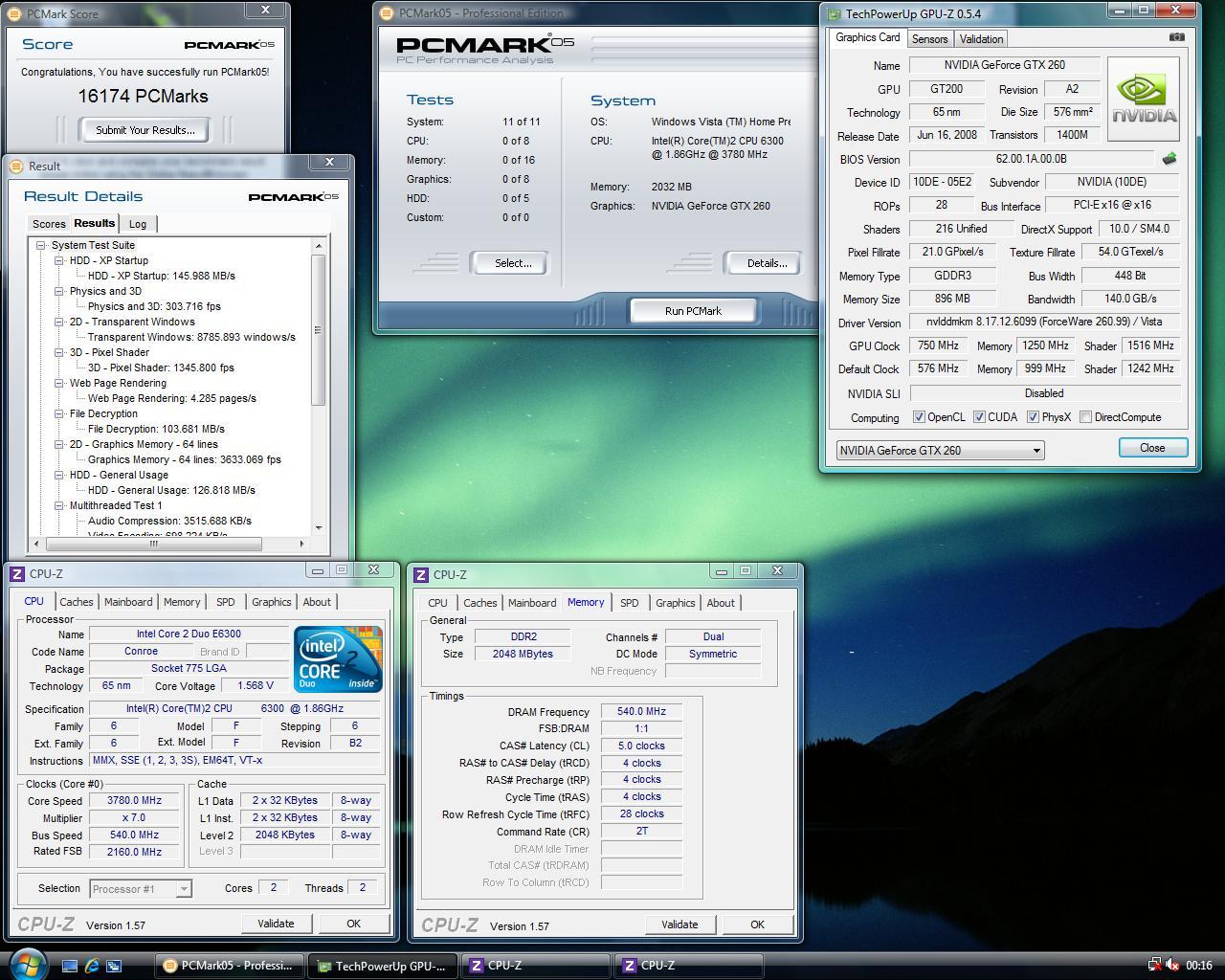
Task: Click horizontal scrollbar thumb in Result Details
Action: point(153,544)
